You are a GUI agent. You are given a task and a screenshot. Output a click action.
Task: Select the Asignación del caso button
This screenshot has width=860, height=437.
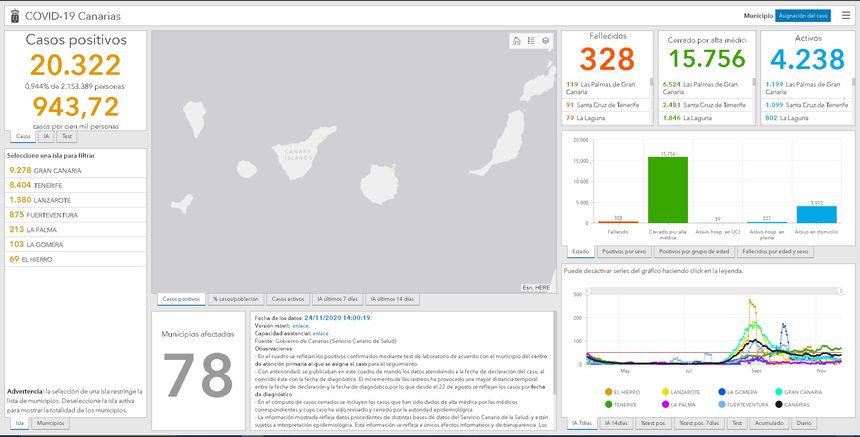tap(803, 16)
